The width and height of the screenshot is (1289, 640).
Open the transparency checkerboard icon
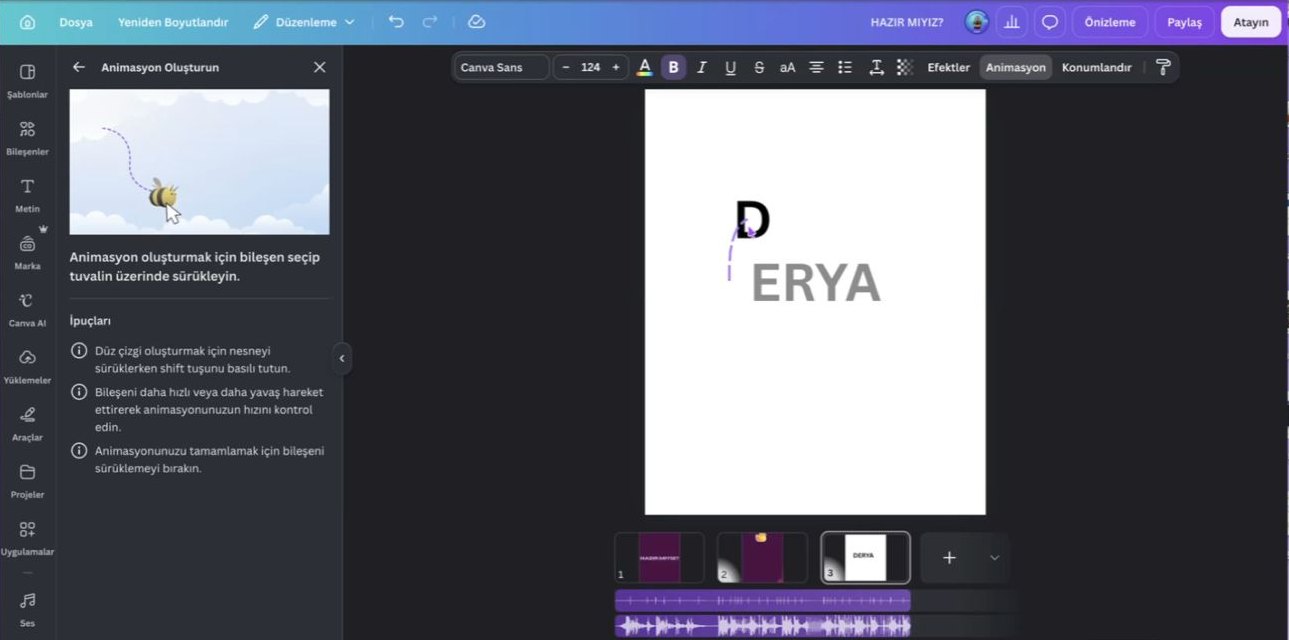coord(905,67)
